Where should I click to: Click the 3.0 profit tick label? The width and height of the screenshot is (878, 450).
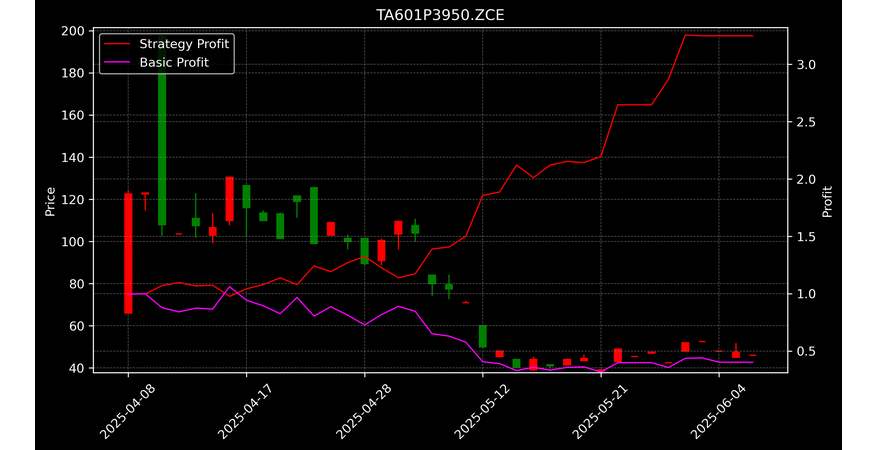[806, 65]
